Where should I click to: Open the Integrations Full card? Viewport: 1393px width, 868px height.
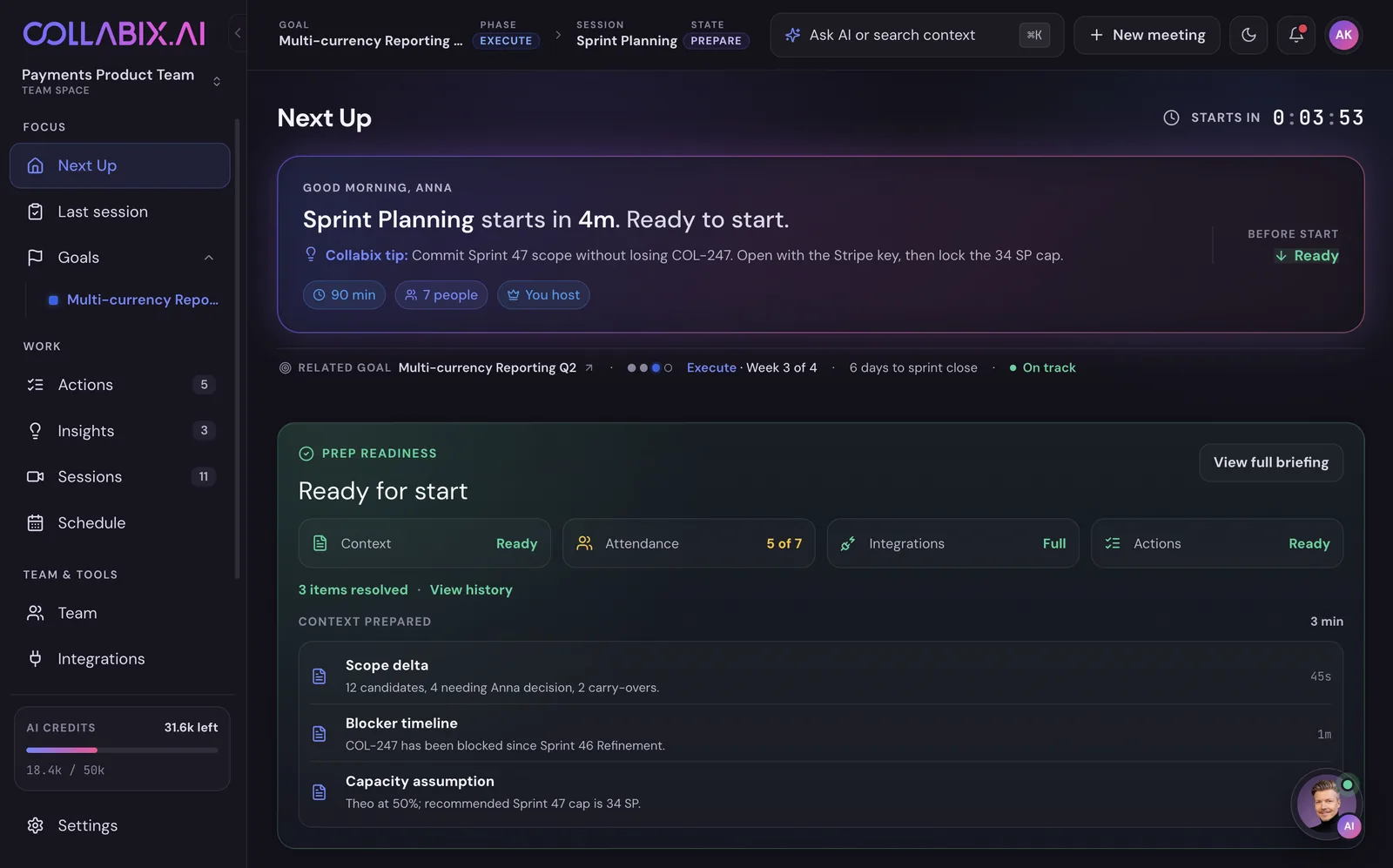click(953, 543)
